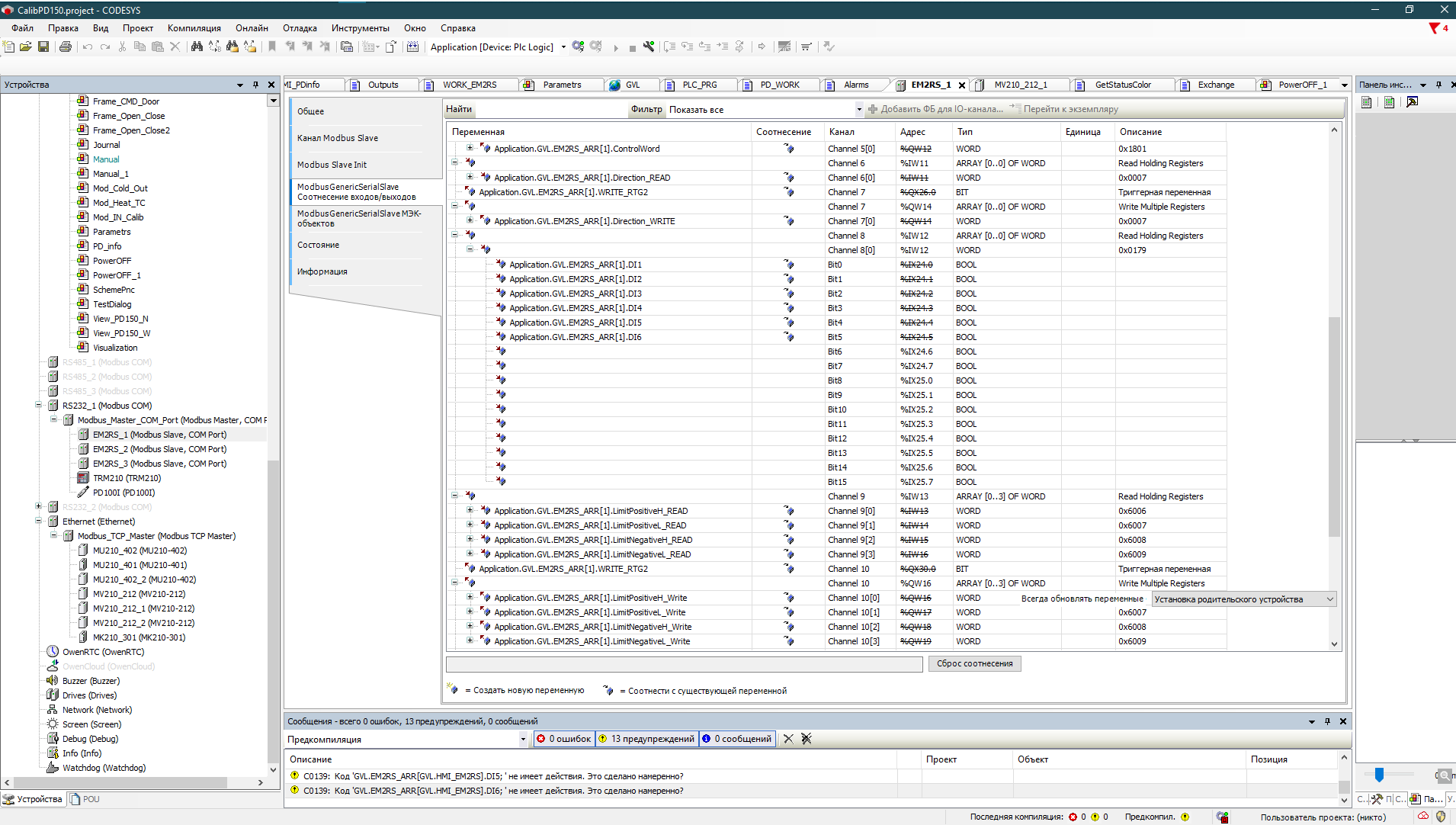Toggle the 13 warnings filter button
Screen dimensions: 1456x825
(646, 739)
